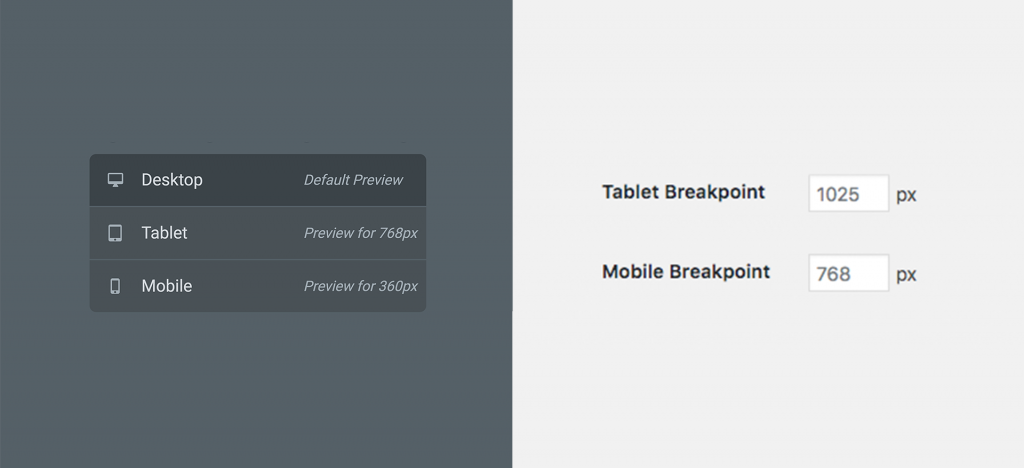
Task: Click the px unit beside Tablet Breakpoint
Action: pos(906,195)
